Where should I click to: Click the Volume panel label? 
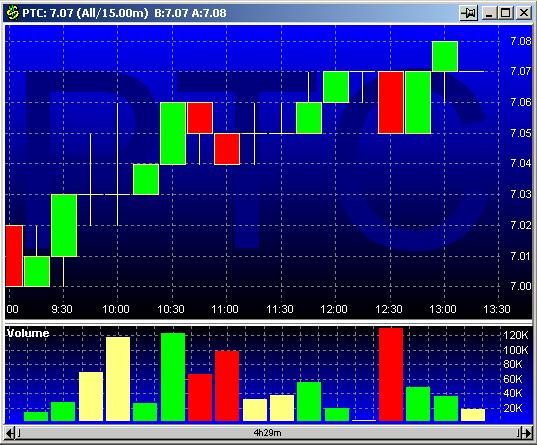pyautogui.click(x=28, y=333)
